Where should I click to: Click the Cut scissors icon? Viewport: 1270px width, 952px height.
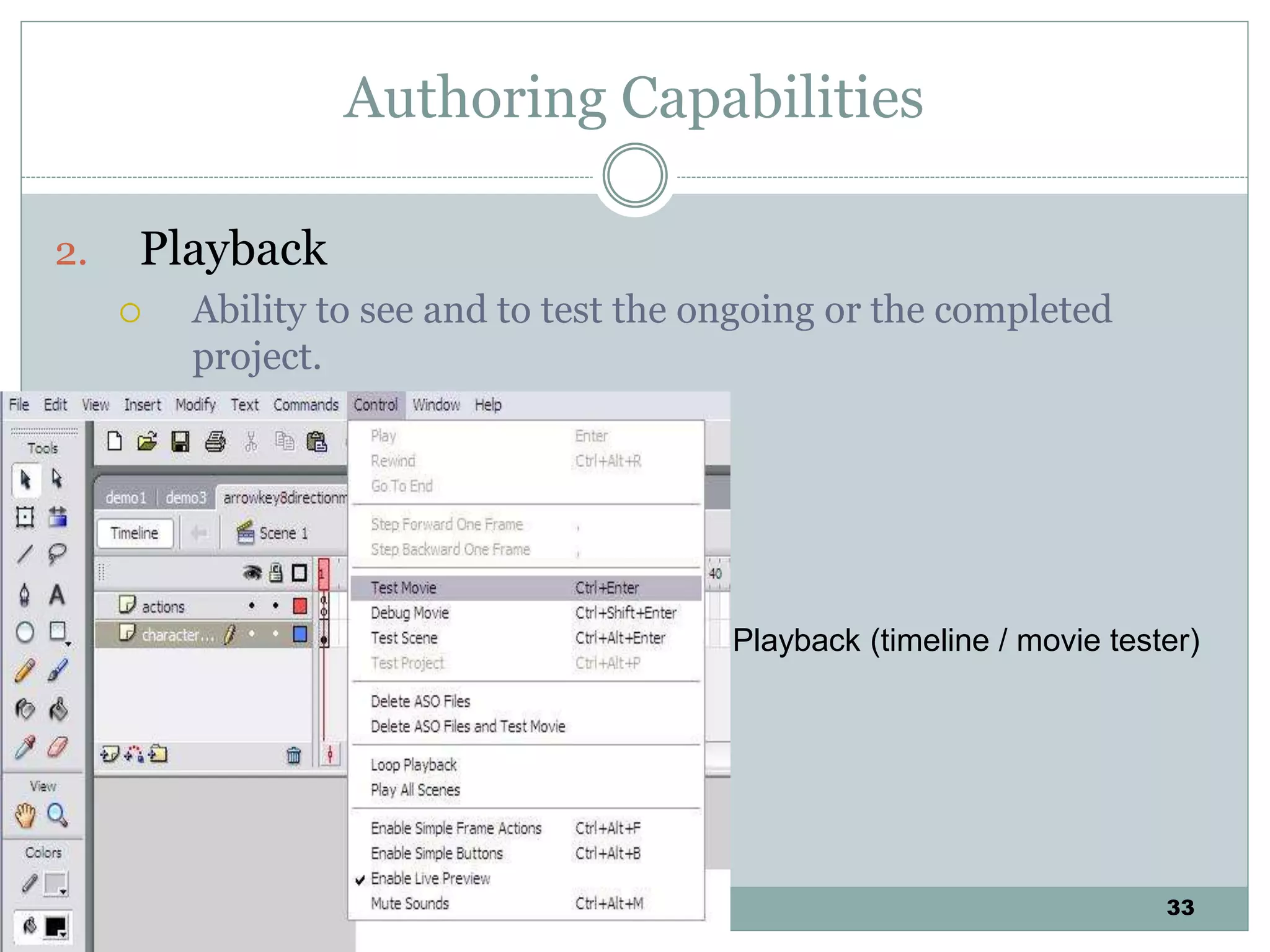[x=251, y=441]
